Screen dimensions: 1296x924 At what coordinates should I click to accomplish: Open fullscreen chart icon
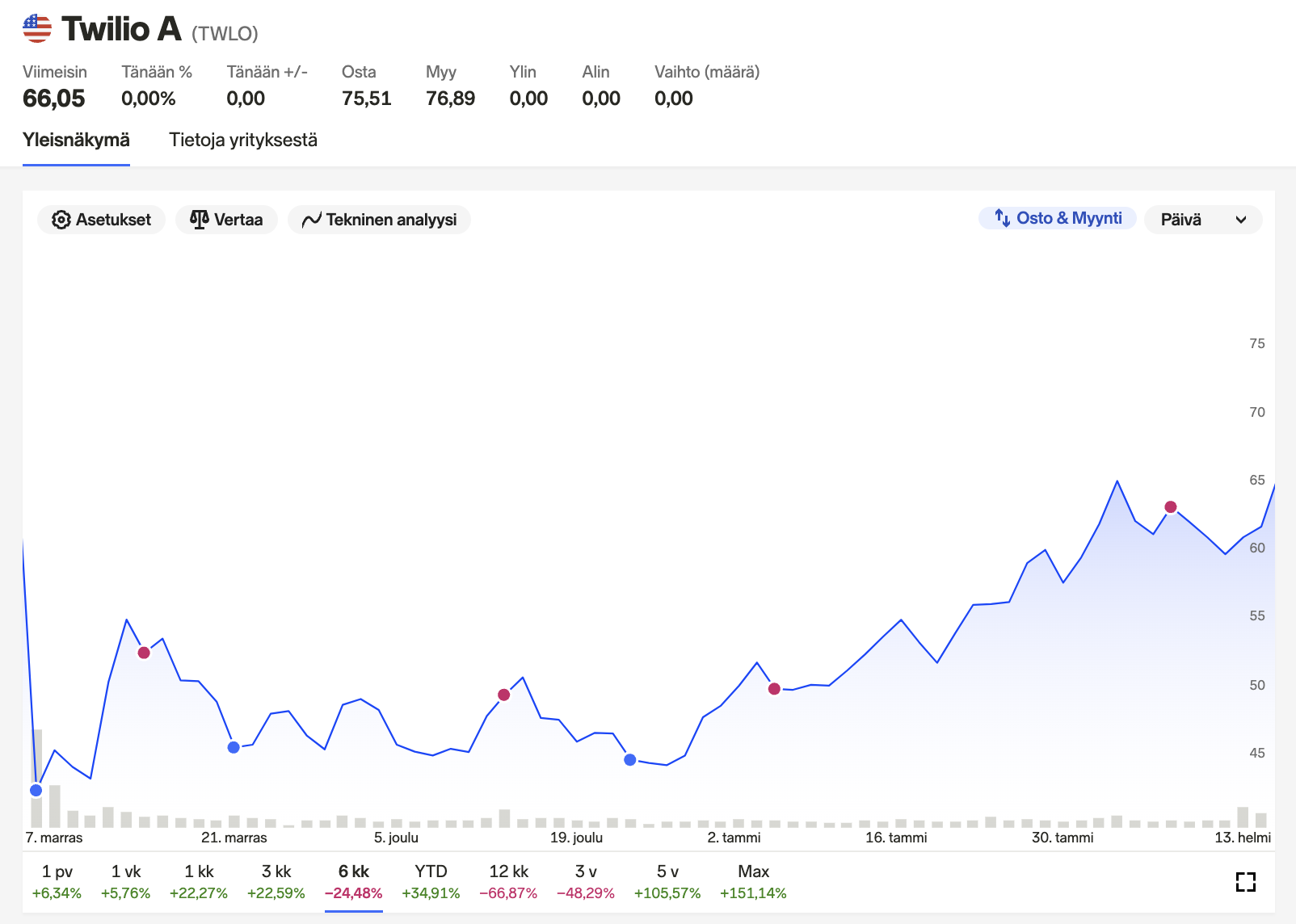point(1246,882)
